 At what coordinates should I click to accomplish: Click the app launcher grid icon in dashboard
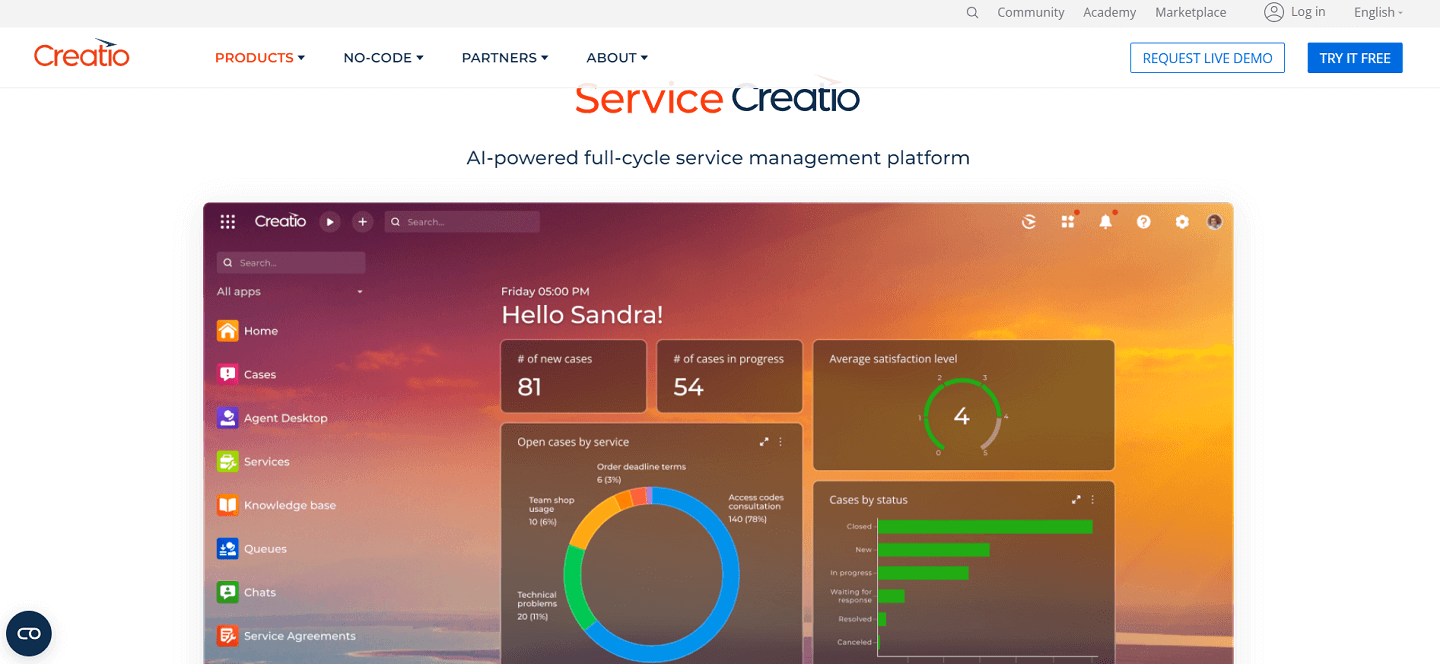click(x=228, y=222)
